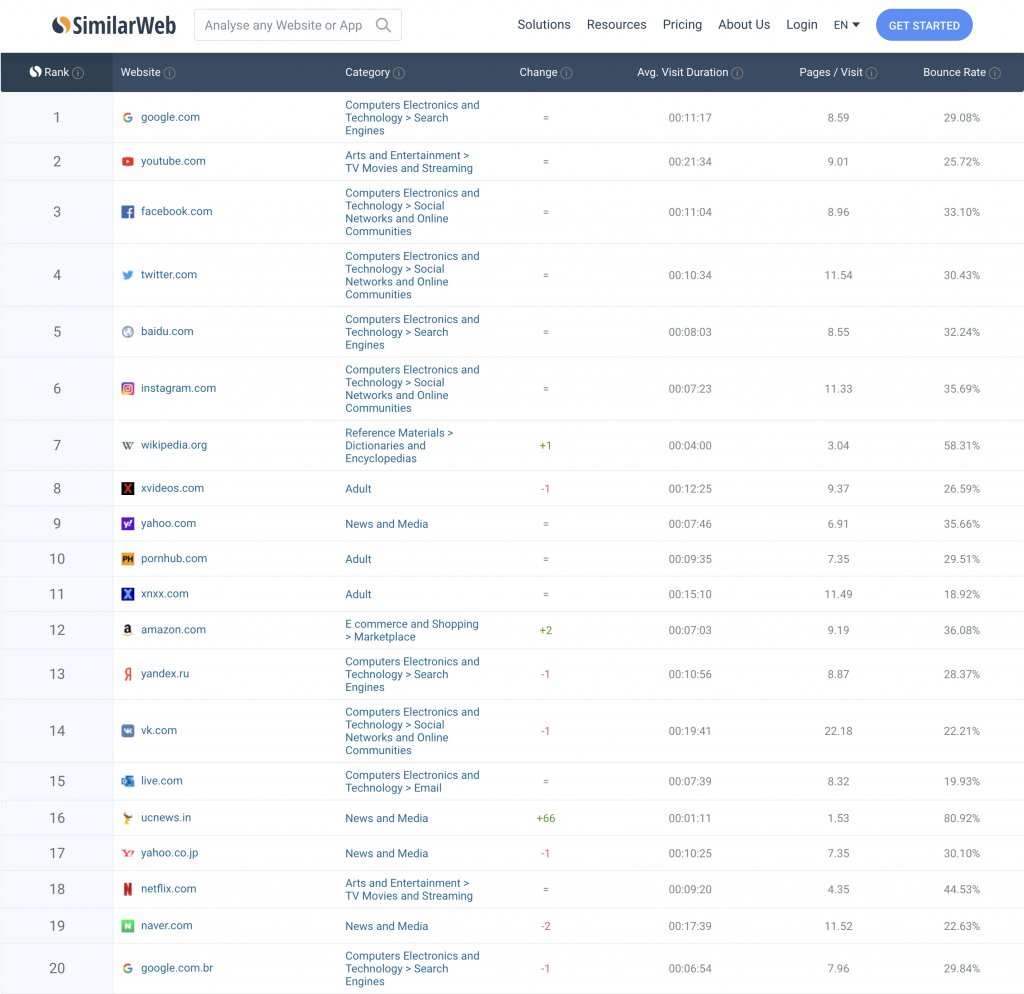This screenshot has width=1024, height=994.
Task: Open the wikipedia.org website link
Action: [x=174, y=445]
